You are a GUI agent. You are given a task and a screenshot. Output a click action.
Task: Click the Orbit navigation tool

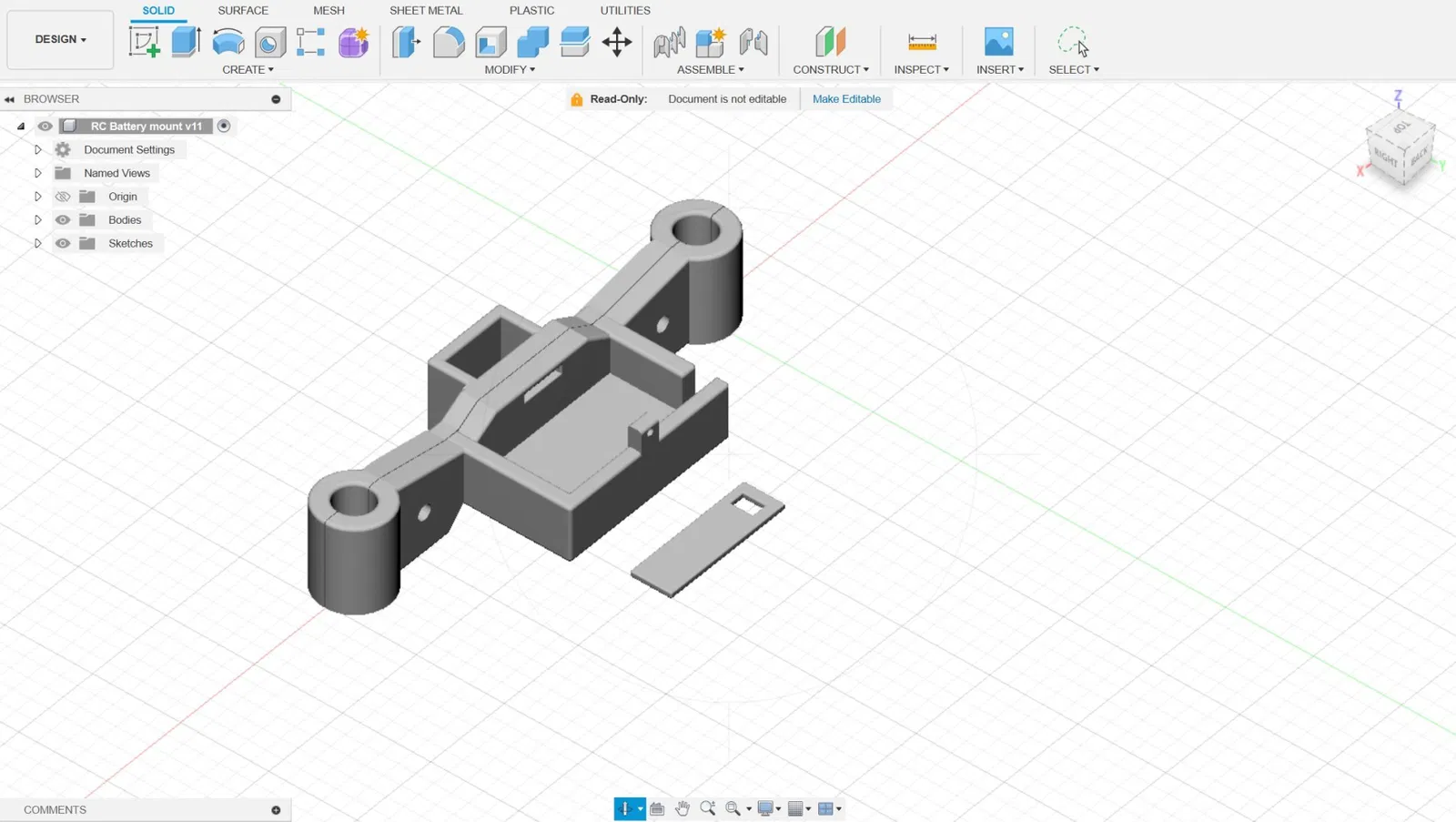pyautogui.click(x=625, y=808)
